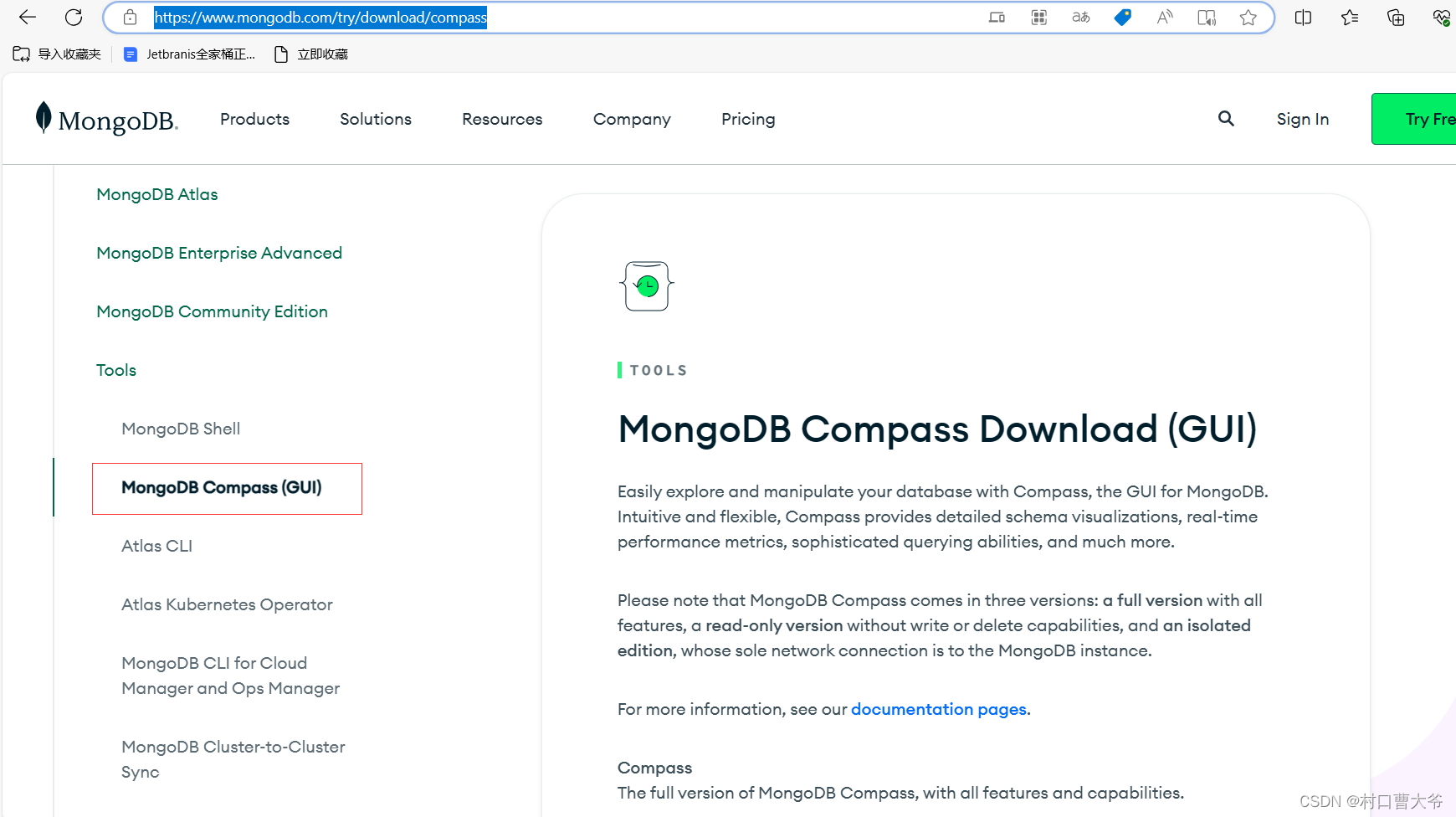Select Pricing in the navigation bar
Image resolution: width=1456 pixels, height=817 pixels.
coord(747,118)
